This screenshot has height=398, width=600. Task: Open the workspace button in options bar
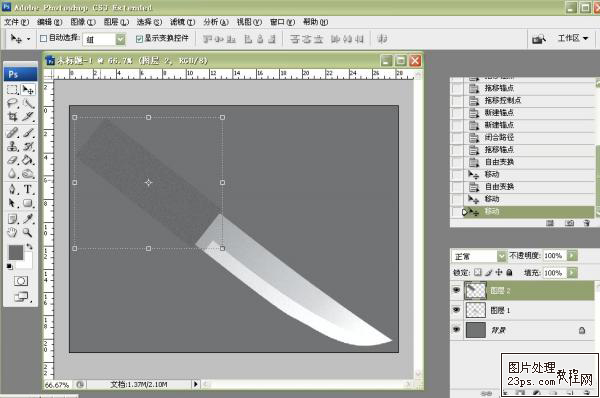tap(572, 38)
